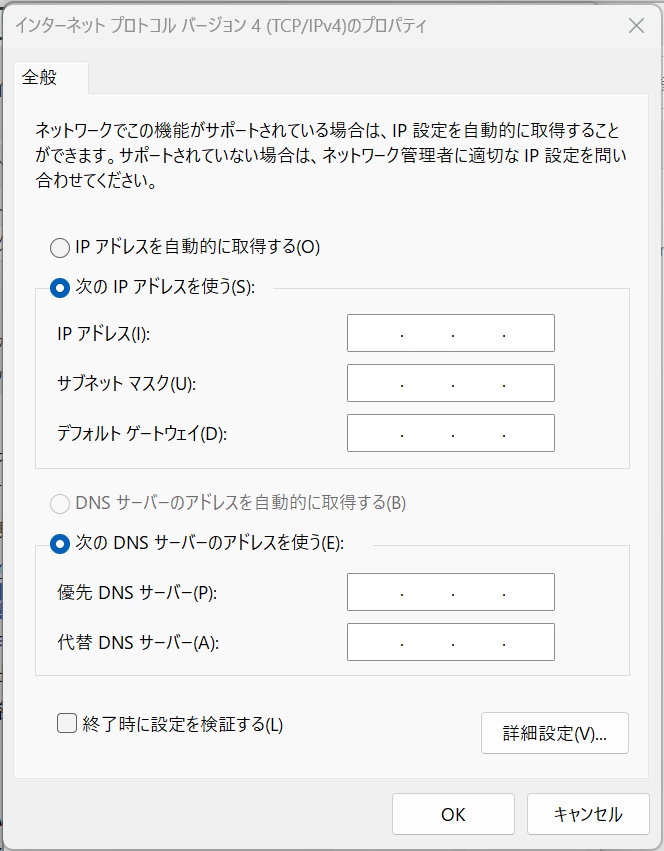Enable '終了時に設定を検証する' checkbox
Screen dimensions: 664x851
68,724
